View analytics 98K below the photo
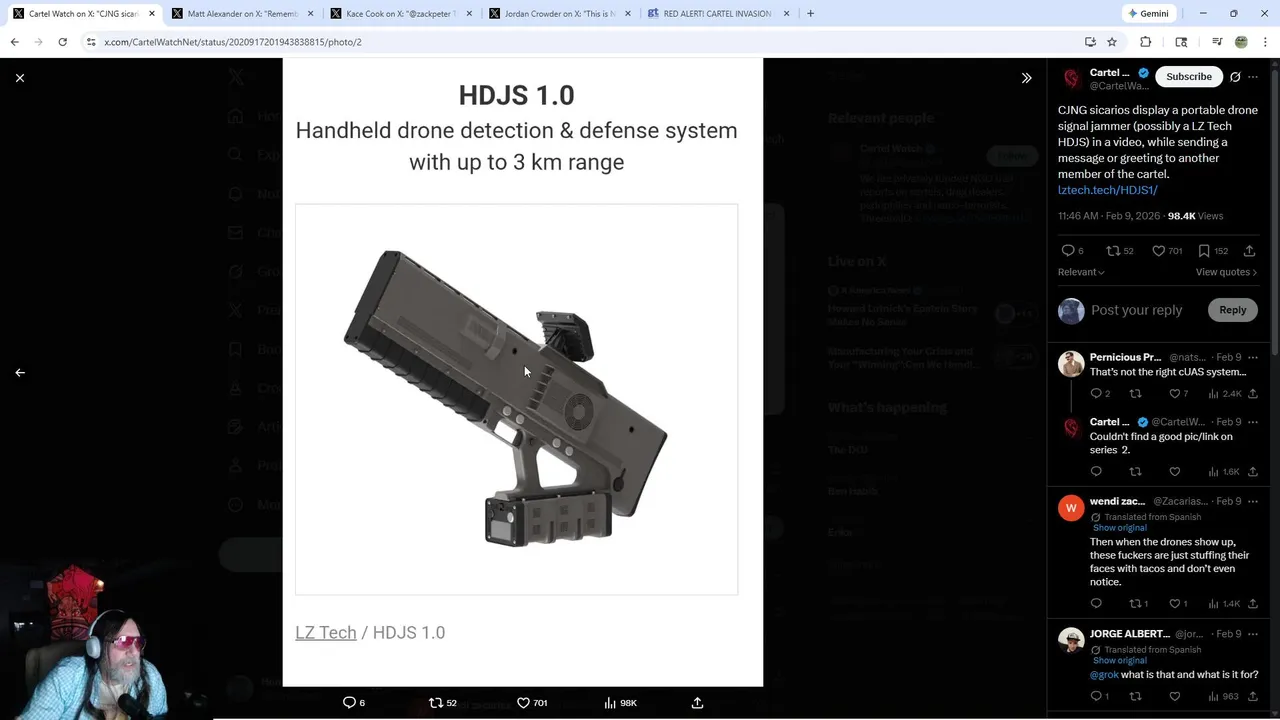The width and height of the screenshot is (1280, 720). (x=620, y=703)
